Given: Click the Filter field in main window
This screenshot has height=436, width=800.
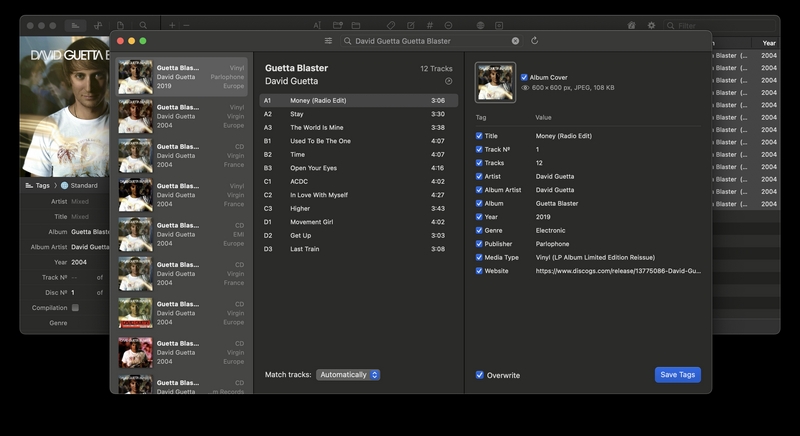Looking at the screenshot, I should tap(719, 25).
